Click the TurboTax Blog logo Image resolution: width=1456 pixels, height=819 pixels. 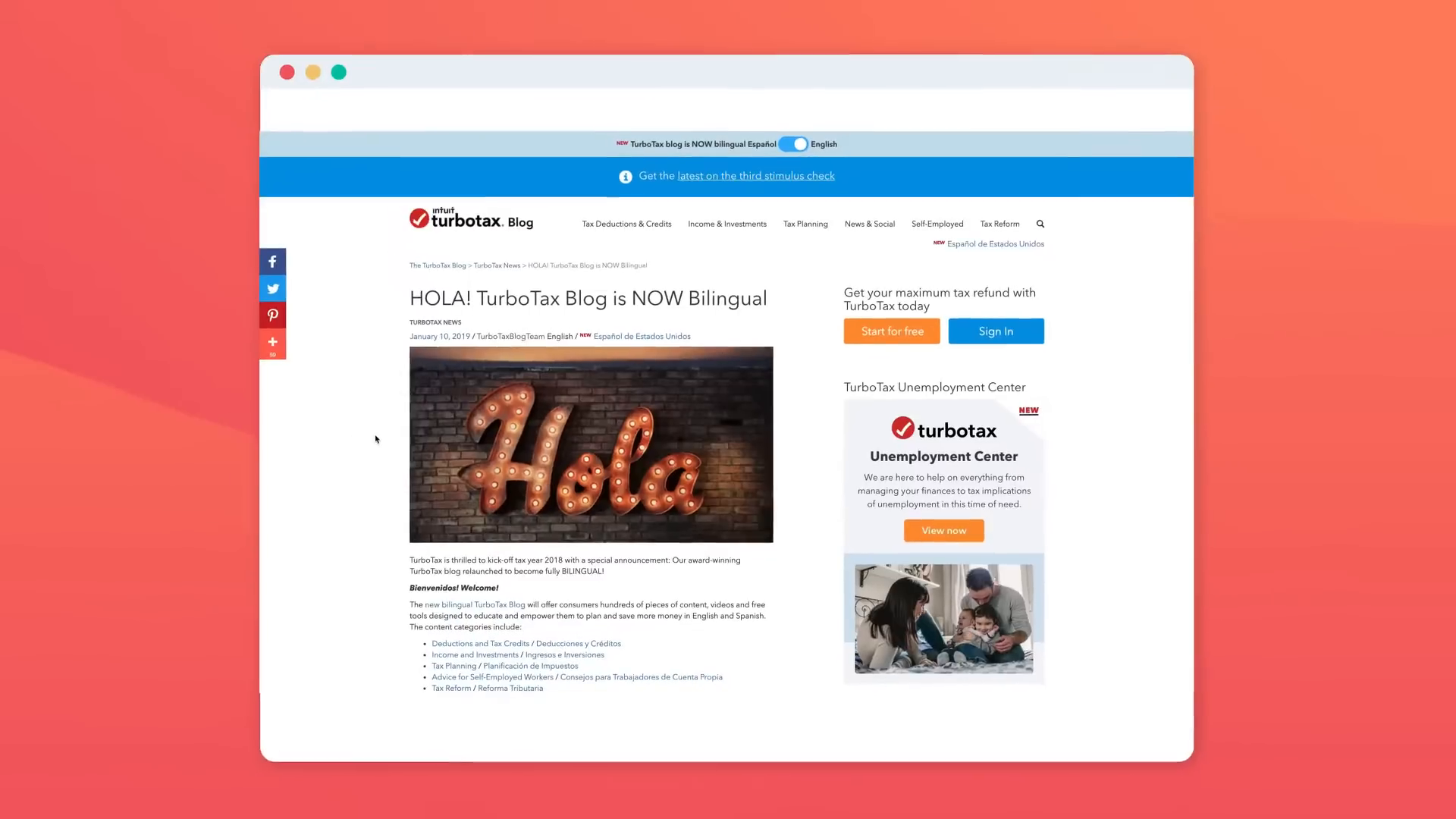click(471, 218)
